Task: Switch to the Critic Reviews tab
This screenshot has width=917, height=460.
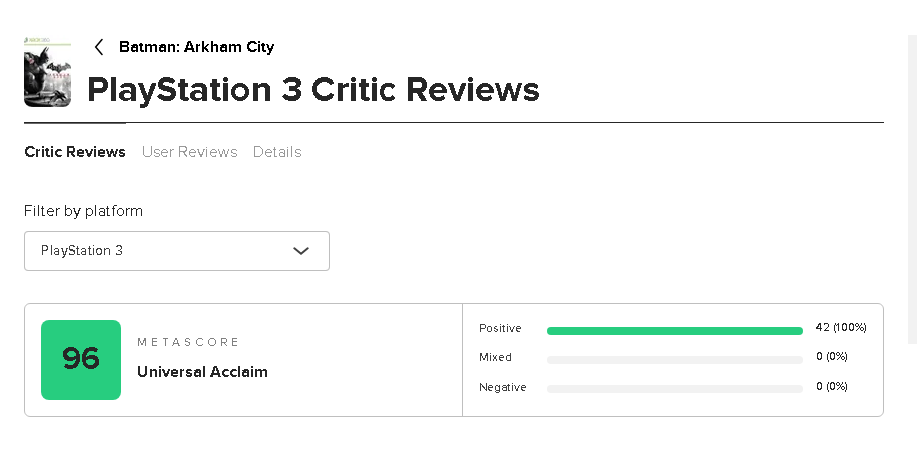Action: [x=75, y=152]
